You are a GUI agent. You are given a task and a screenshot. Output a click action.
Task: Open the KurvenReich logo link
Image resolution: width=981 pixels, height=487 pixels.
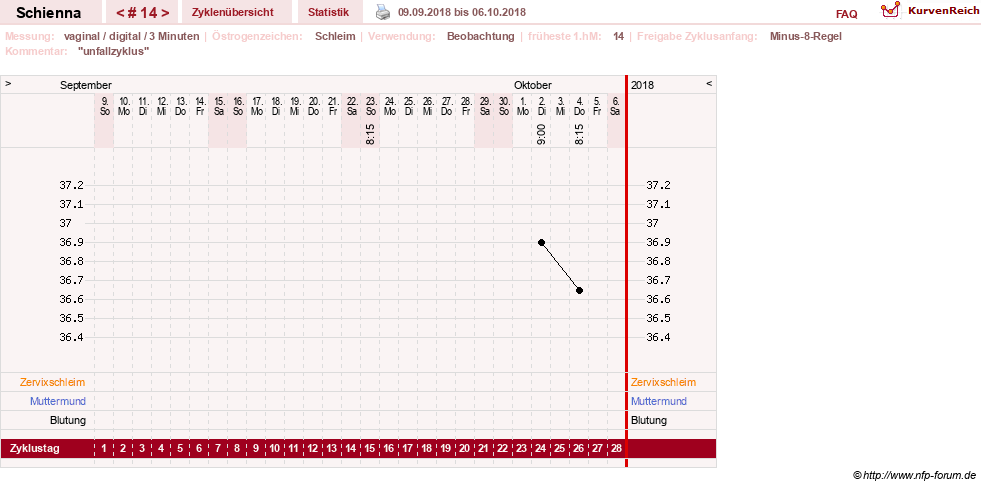pos(930,11)
